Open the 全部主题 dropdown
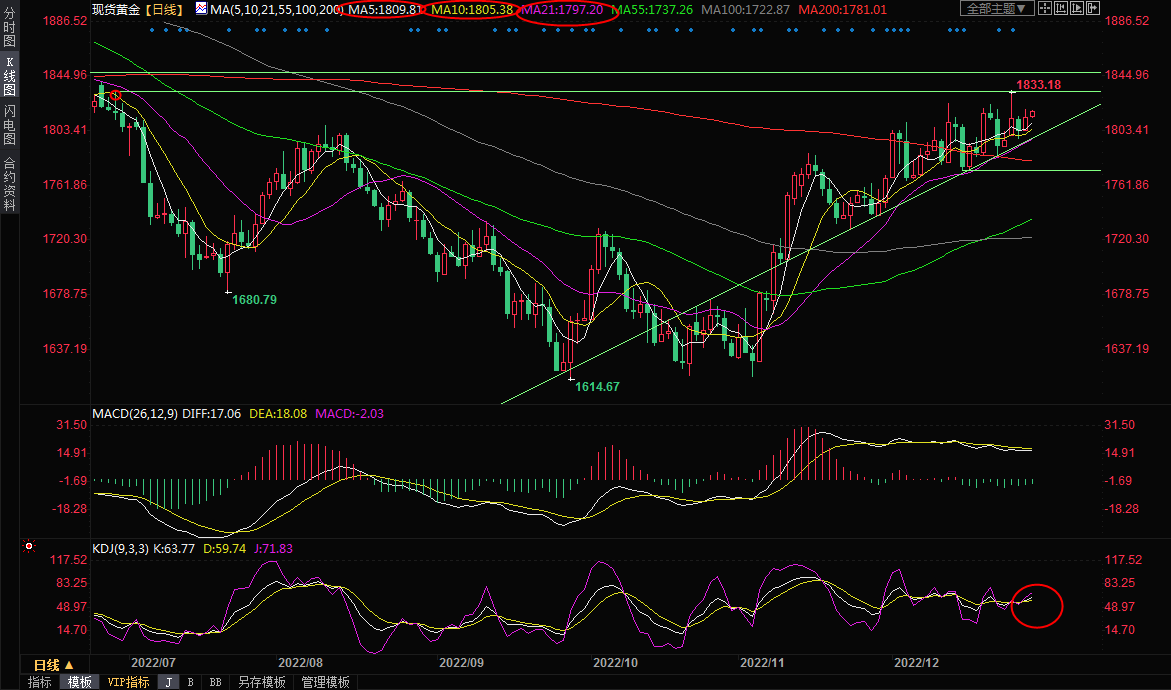Image resolution: width=1171 pixels, height=690 pixels. pos(994,9)
